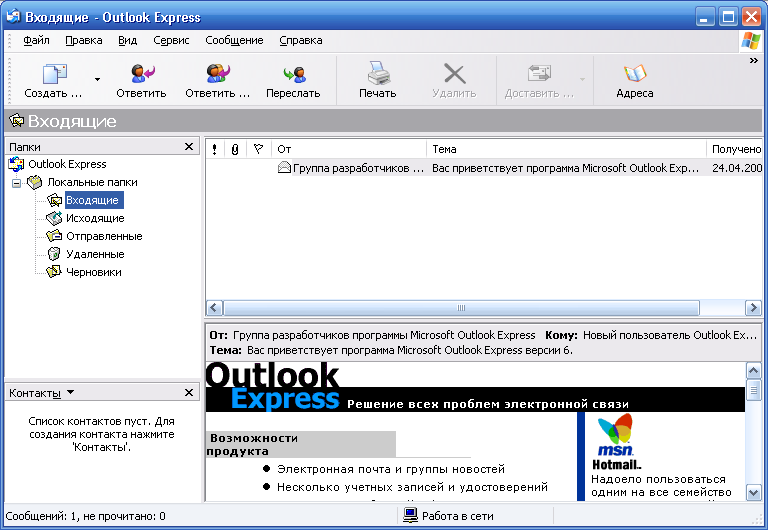This screenshot has height=530, width=768.
Task: Click the message list left scroll arrow
Action: tap(214, 308)
